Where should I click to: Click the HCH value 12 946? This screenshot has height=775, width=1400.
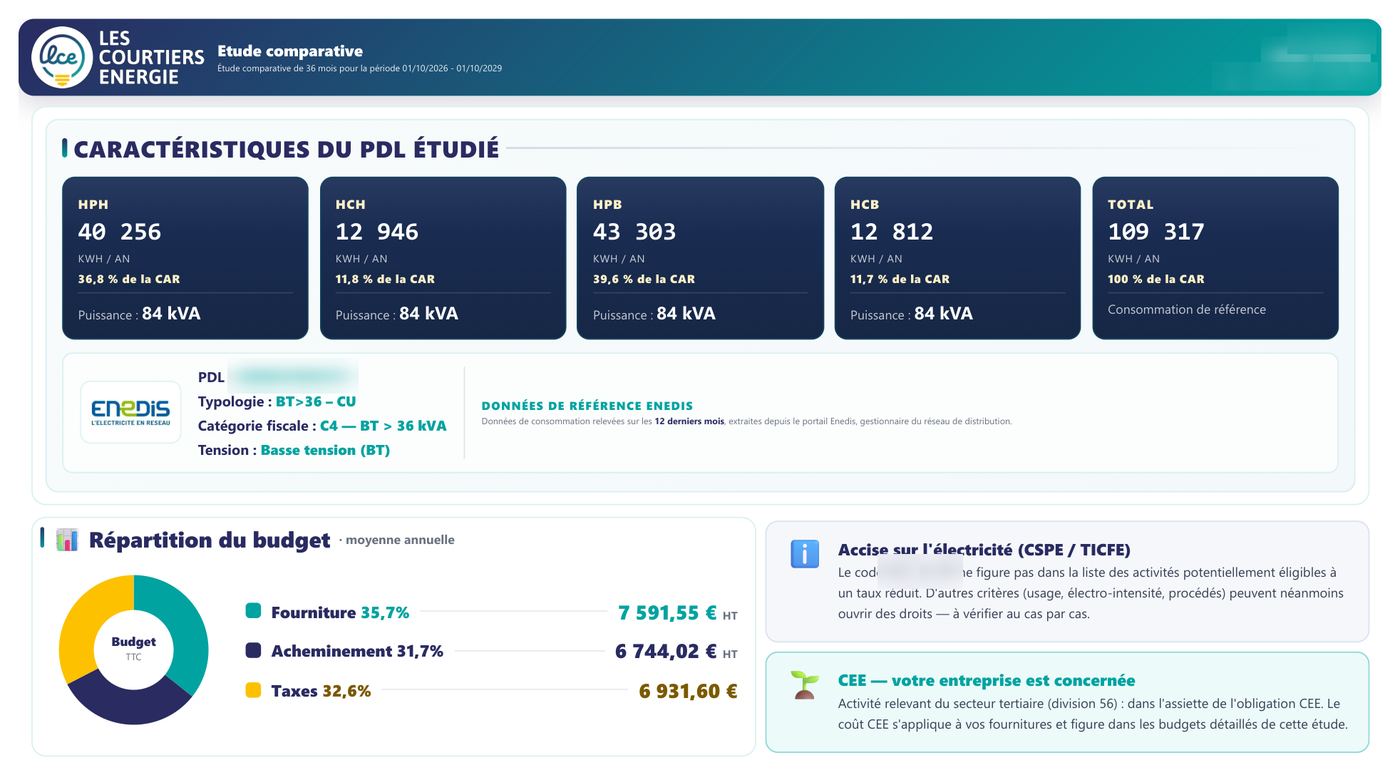click(x=377, y=232)
